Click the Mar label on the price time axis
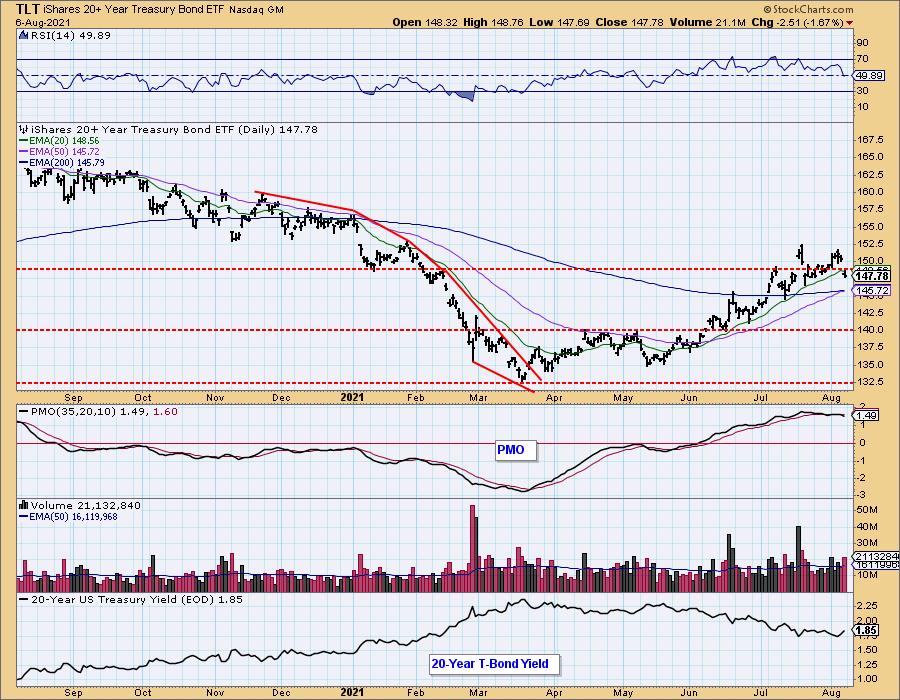The width and height of the screenshot is (900, 700). click(478, 398)
